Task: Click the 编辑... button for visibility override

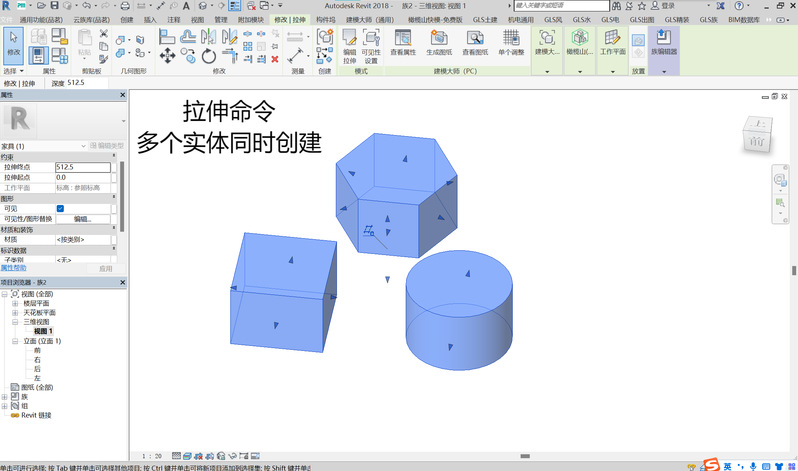Action: coord(83,218)
